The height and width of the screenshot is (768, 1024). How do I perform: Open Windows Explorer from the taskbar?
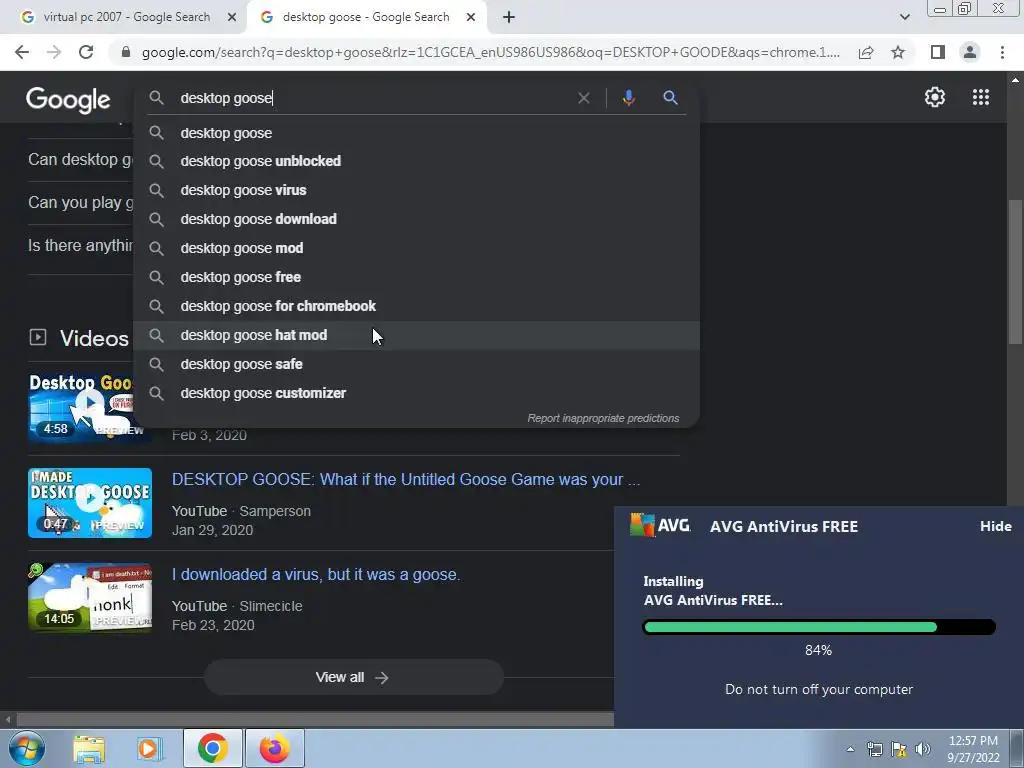click(x=89, y=748)
